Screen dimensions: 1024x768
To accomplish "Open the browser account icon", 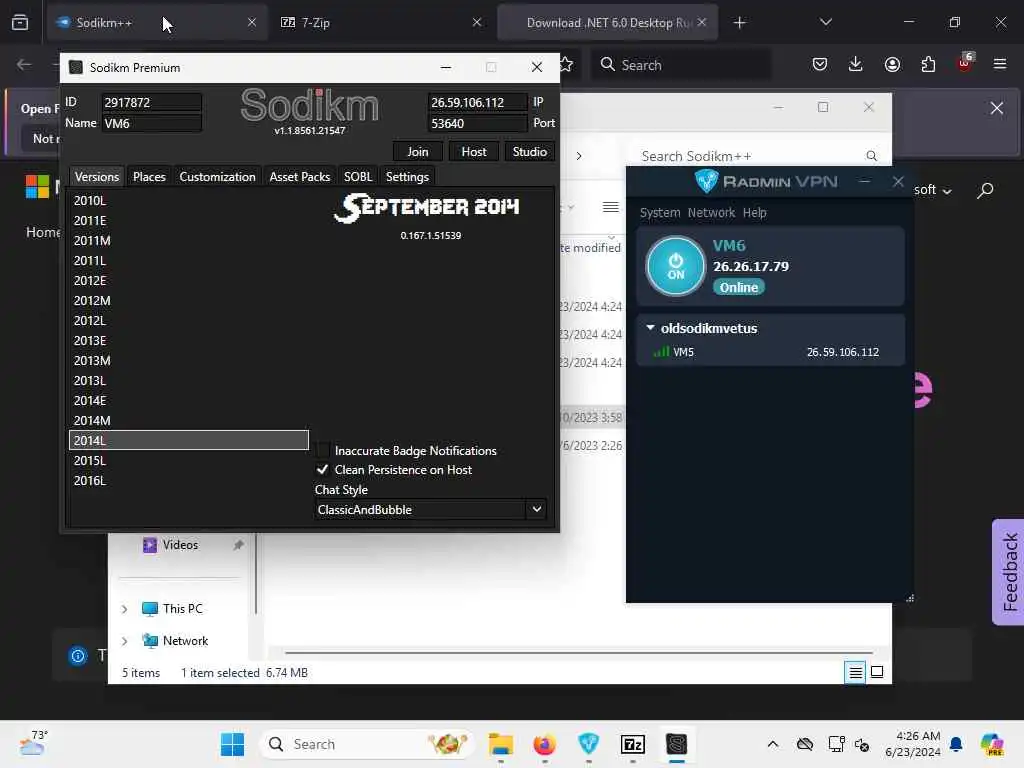I will pyautogui.click(x=892, y=64).
